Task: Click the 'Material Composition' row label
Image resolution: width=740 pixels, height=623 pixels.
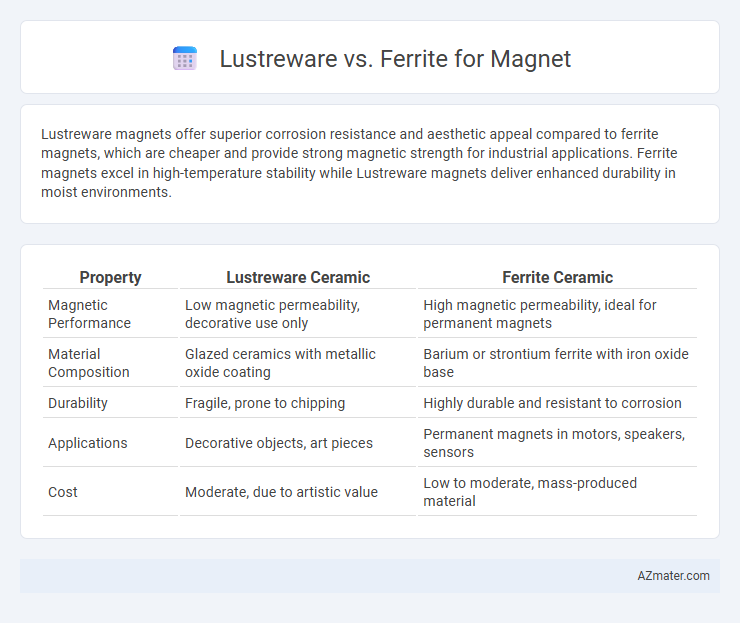Action: tap(89, 363)
